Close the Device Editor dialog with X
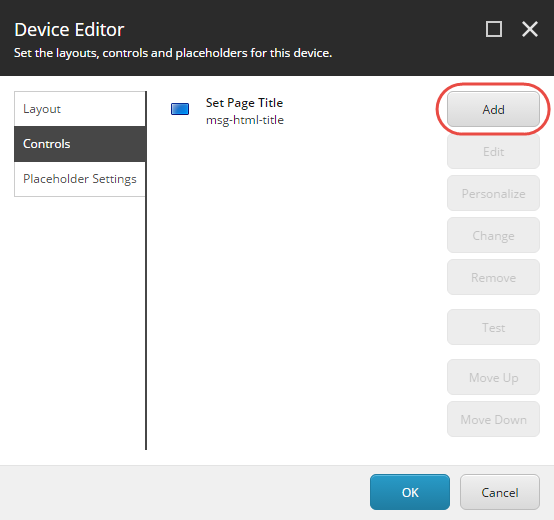This screenshot has width=554, height=520. 530,29
